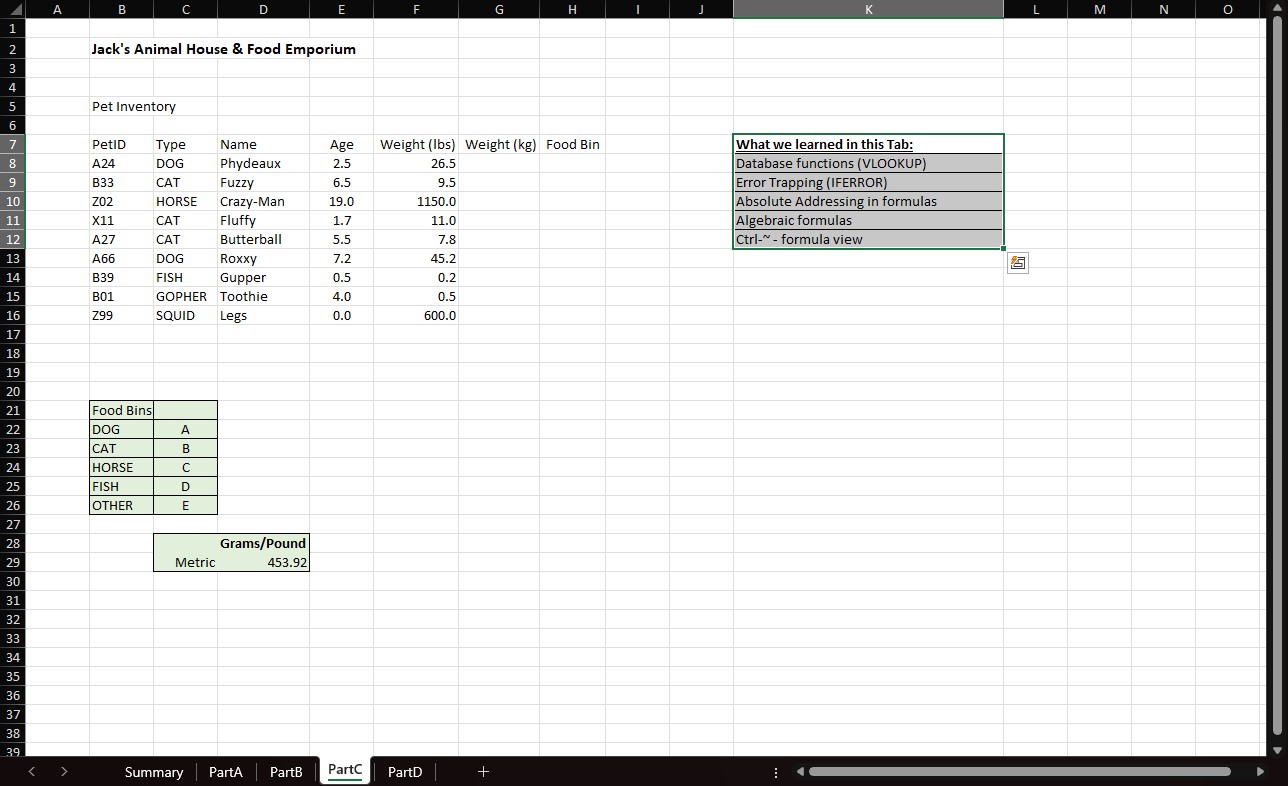Open the PartD worksheet tab
Viewport: 1288px width, 786px height.
tap(404, 771)
